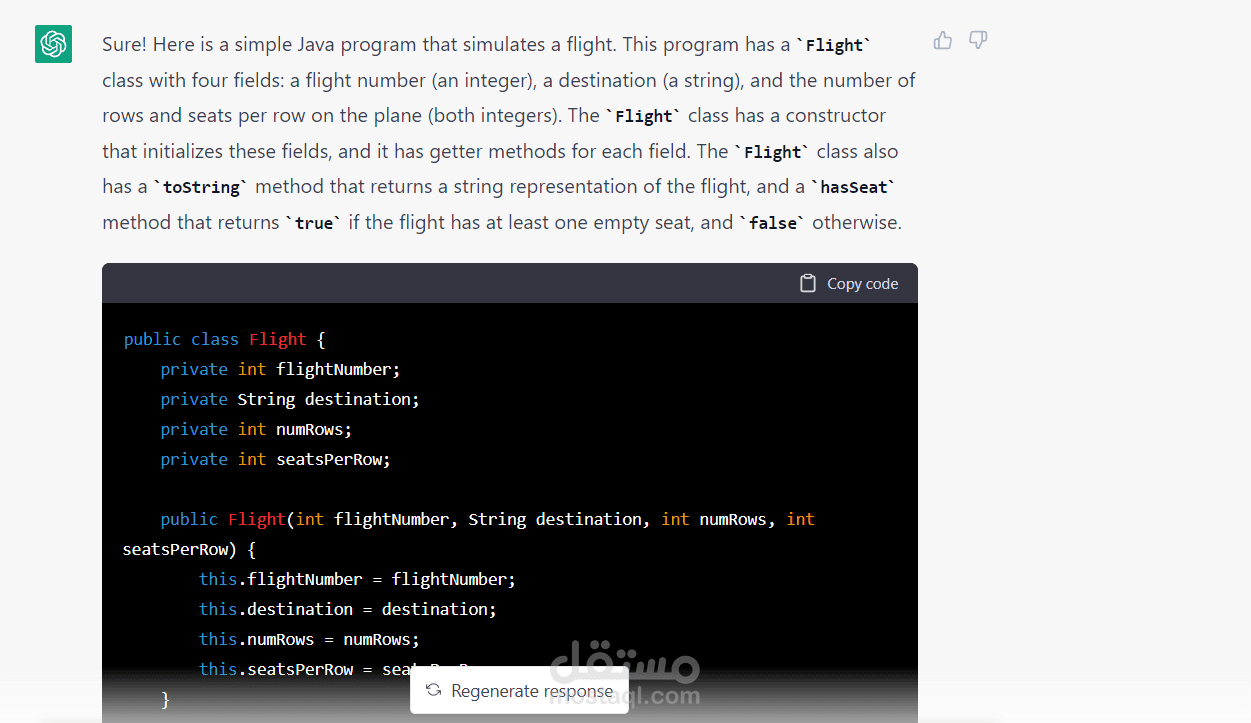Click the Regenerate response button
This screenshot has width=1251, height=723.
519,690
